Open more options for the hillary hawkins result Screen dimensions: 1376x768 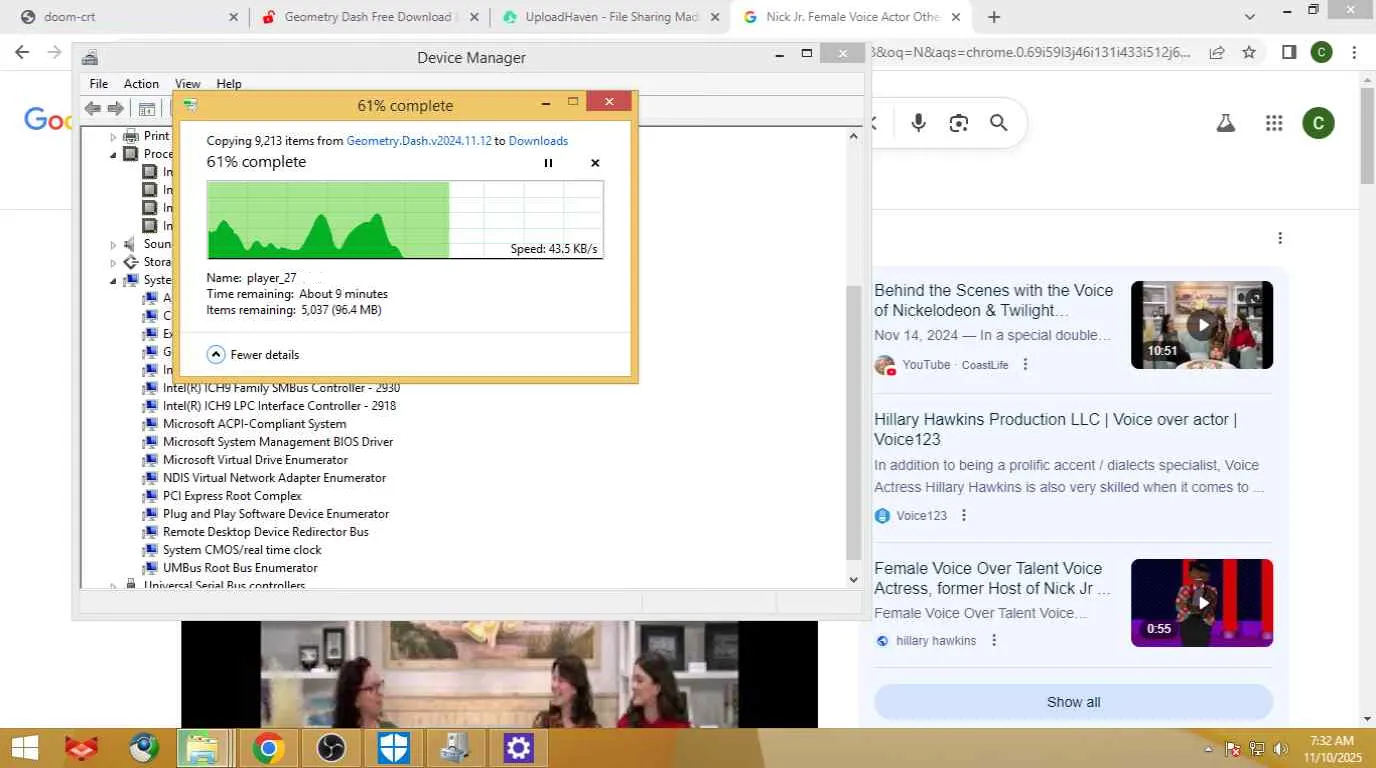click(994, 641)
